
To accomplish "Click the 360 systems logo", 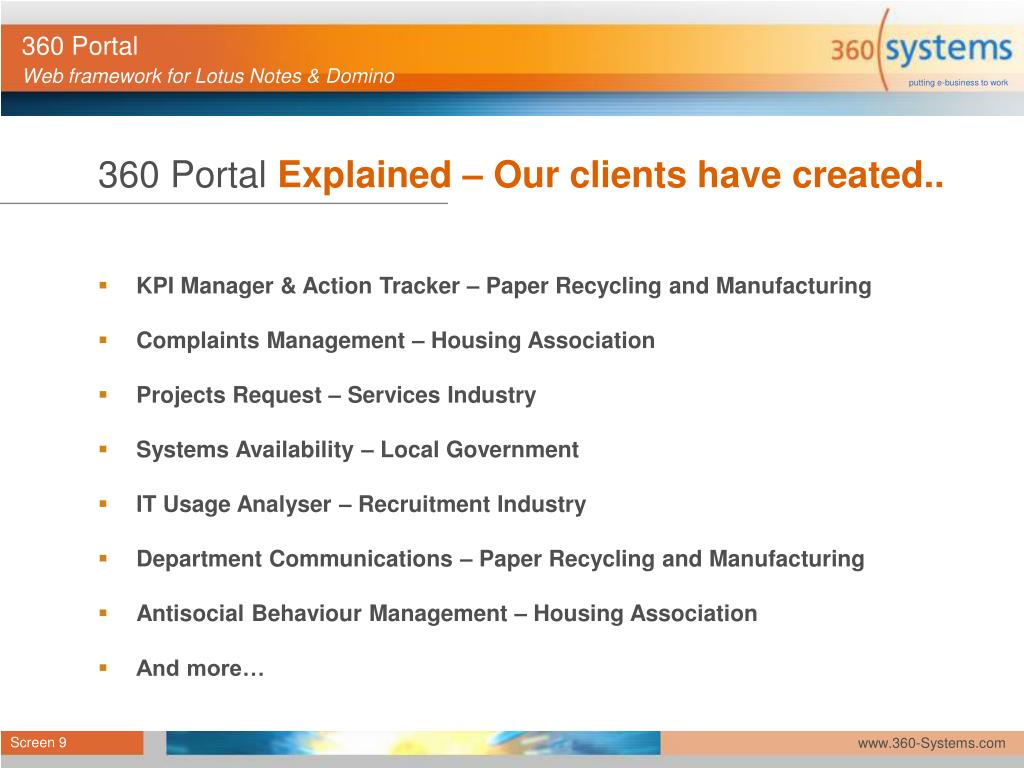I will point(921,50).
